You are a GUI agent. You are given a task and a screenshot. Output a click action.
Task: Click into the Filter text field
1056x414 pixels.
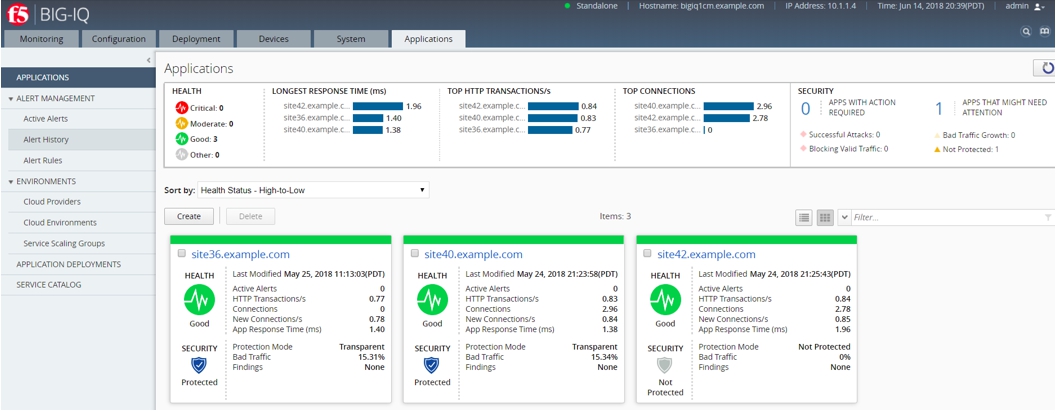945,217
